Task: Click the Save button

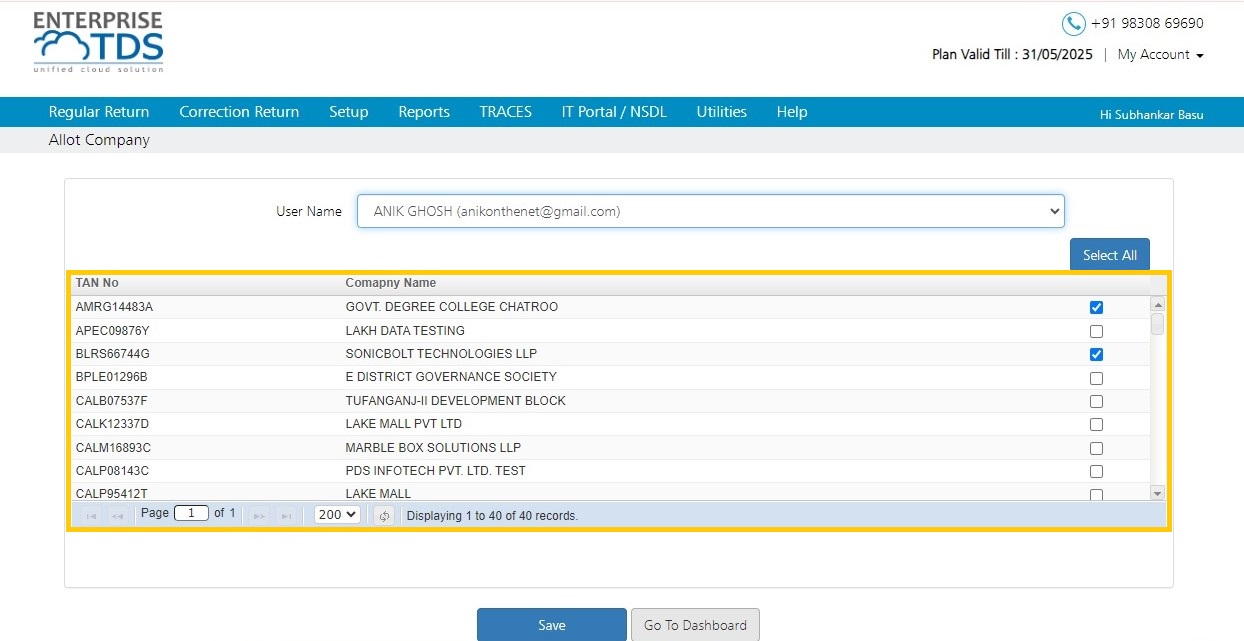Action: tap(552, 625)
